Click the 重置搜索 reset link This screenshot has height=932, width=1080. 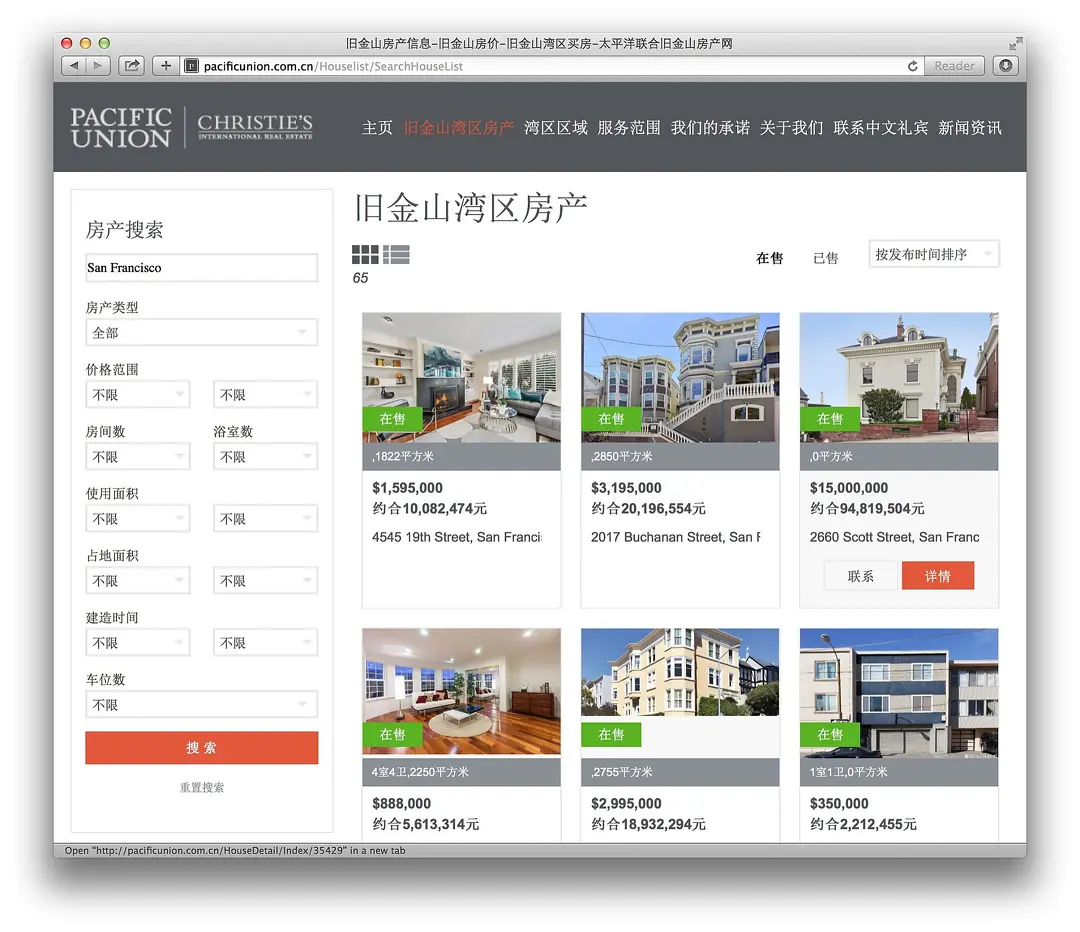202,788
